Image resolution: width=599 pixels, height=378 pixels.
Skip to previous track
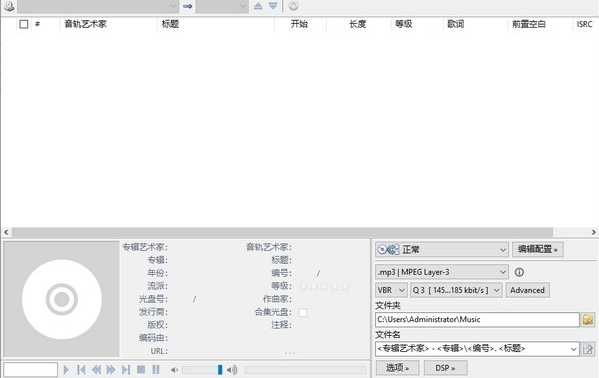coord(81,370)
